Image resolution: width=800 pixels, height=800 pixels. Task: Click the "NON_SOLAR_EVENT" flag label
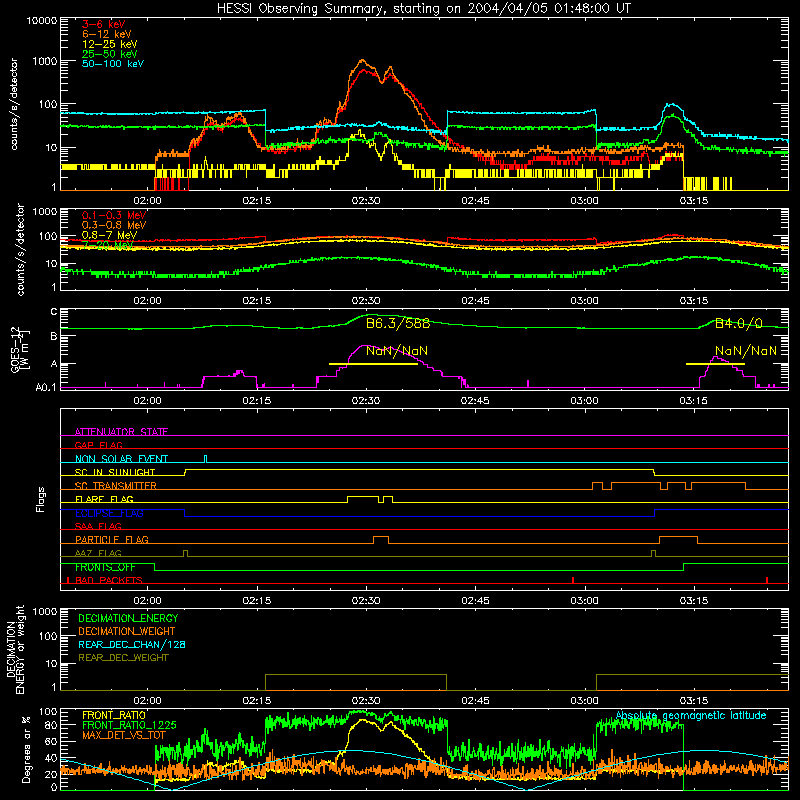(x=121, y=459)
